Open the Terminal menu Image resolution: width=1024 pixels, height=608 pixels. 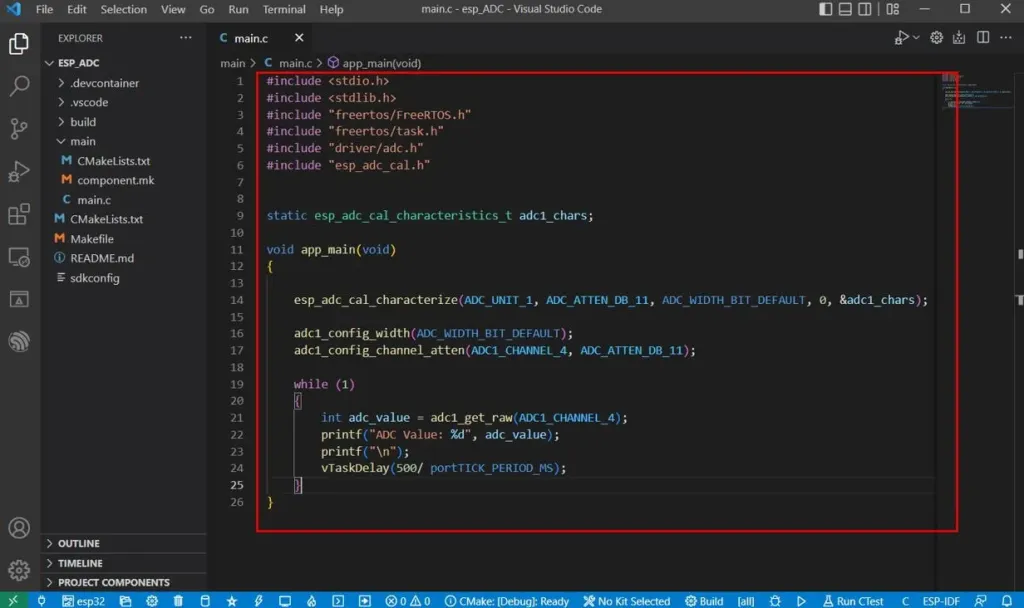pyautogui.click(x=283, y=9)
